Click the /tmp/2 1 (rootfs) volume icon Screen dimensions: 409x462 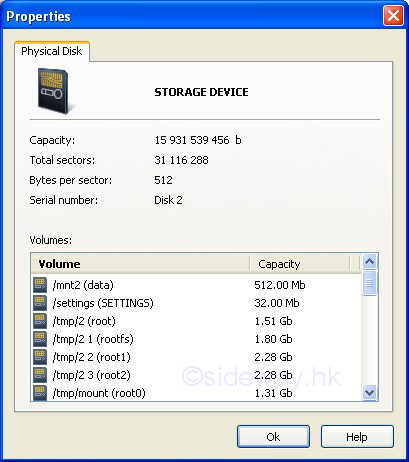click(40, 339)
